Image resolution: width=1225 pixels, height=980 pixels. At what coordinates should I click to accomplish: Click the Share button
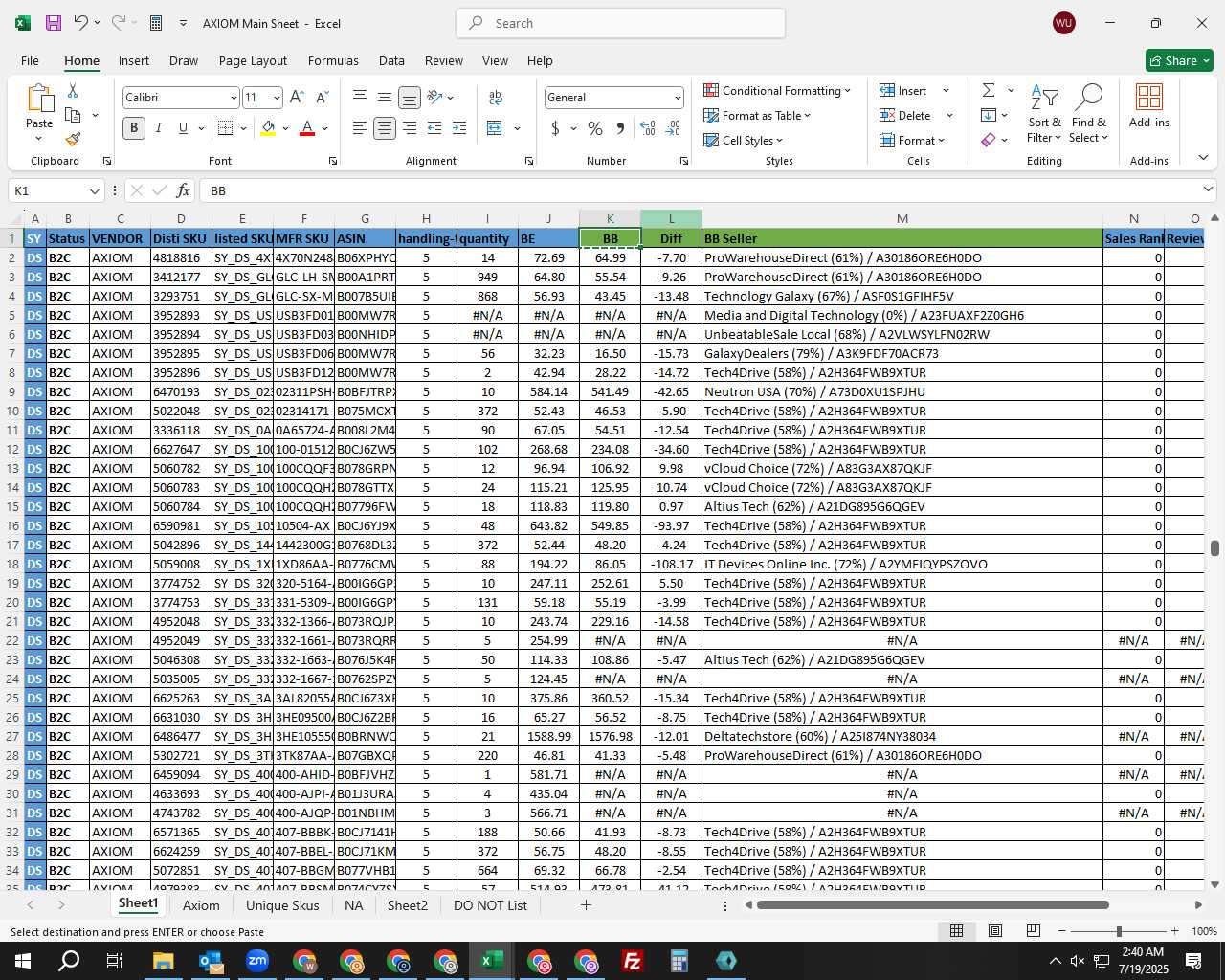pos(1179,60)
